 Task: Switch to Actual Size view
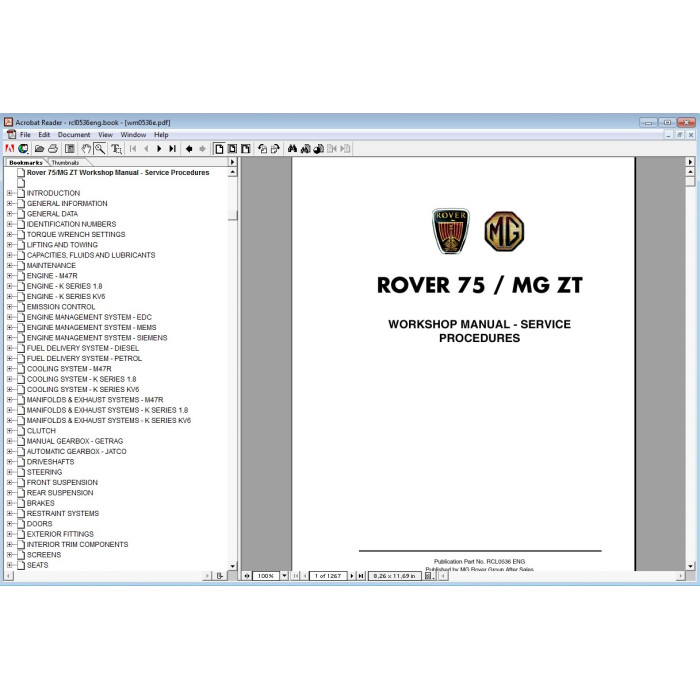click(x=219, y=149)
